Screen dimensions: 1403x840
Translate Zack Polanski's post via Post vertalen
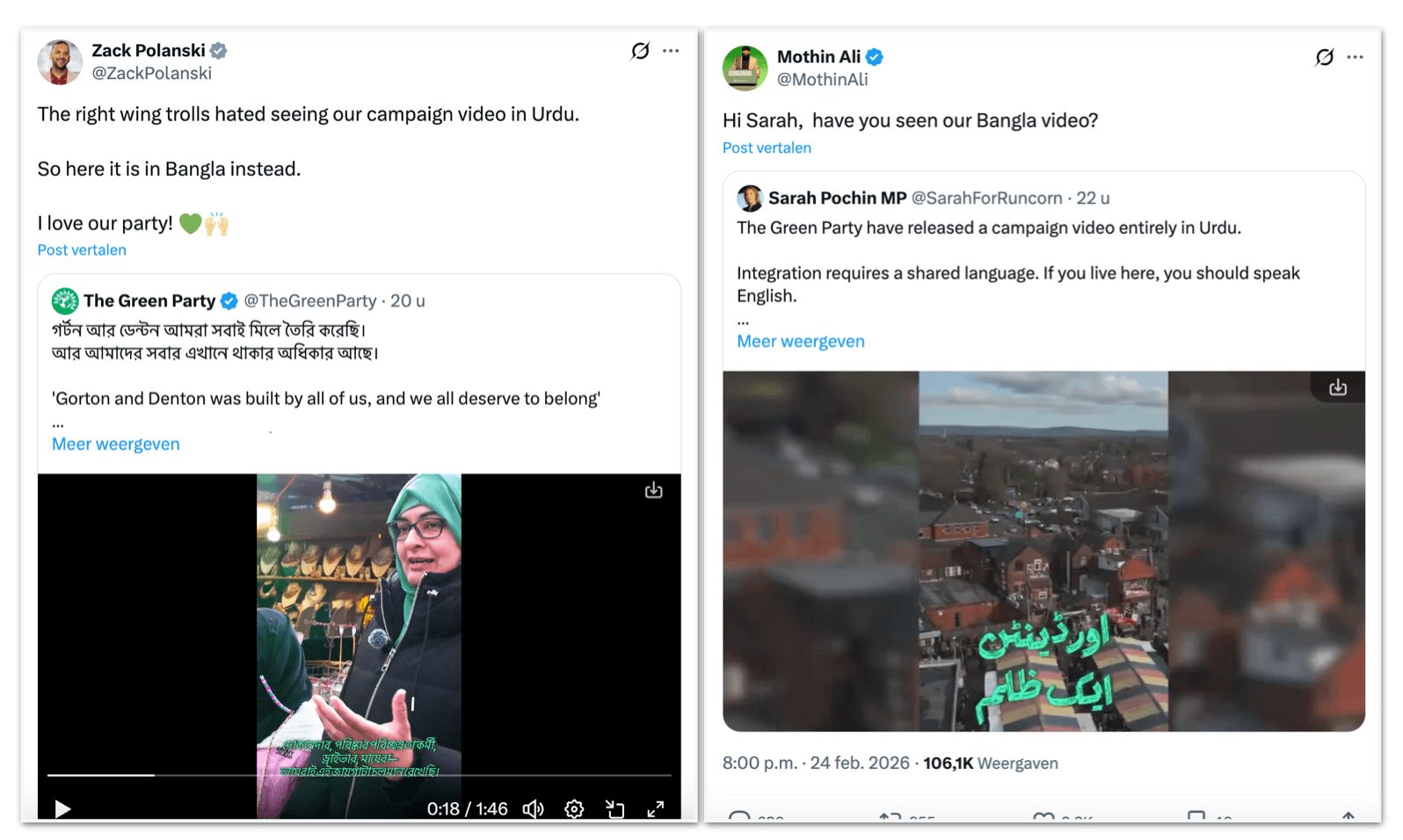point(82,250)
